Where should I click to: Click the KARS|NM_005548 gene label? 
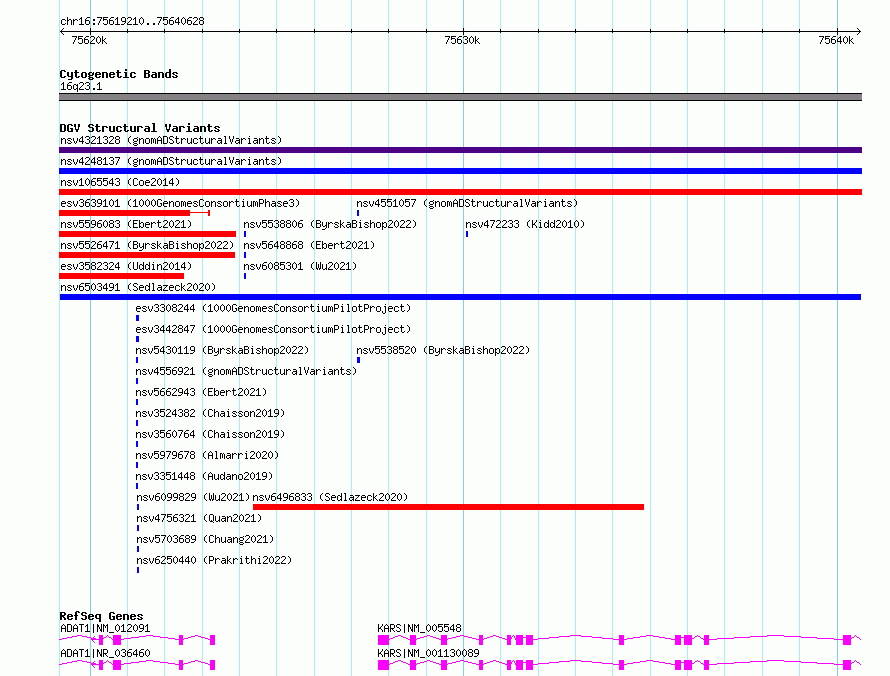click(x=419, y=628)
